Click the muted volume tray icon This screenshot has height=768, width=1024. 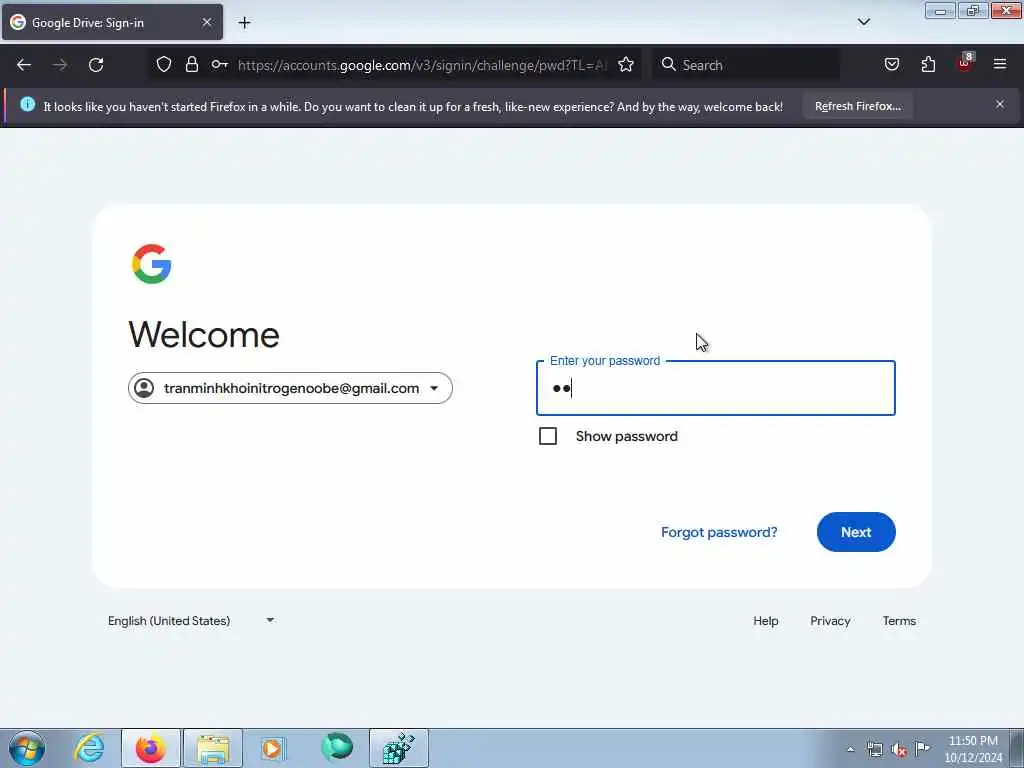tap(899, 750)
